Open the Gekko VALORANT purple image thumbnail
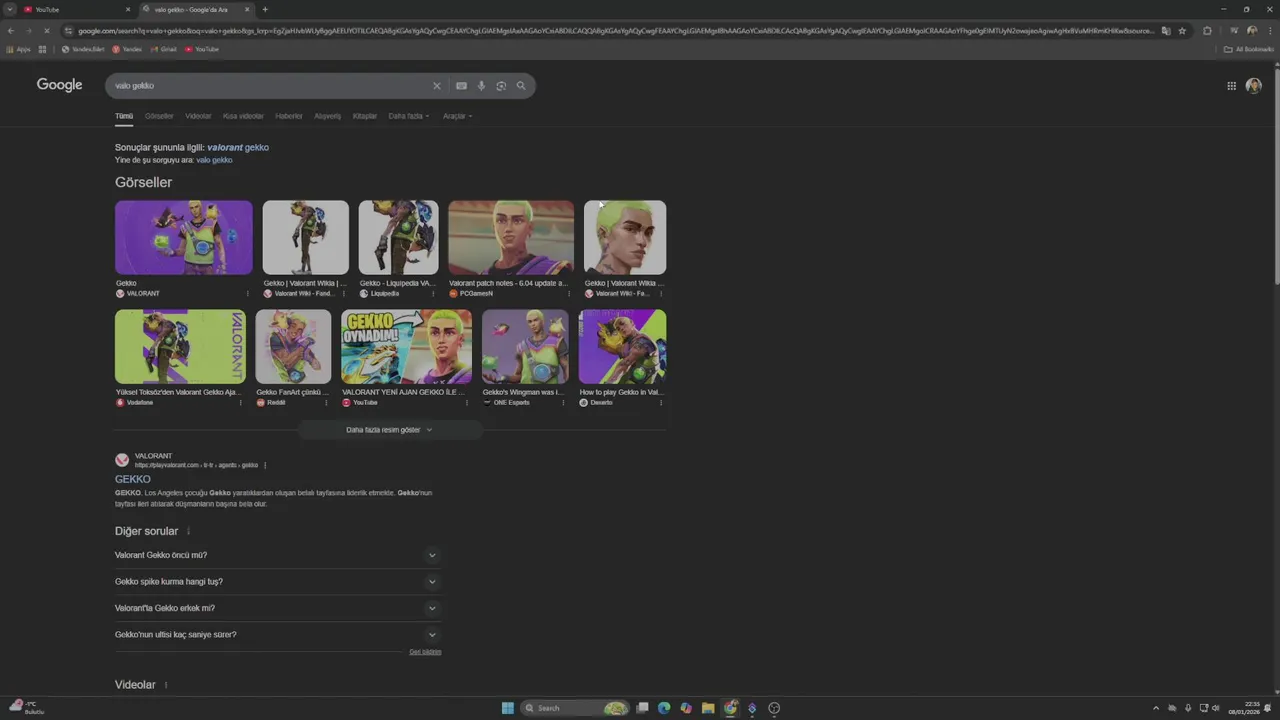This screenshot has width=1280, height=720. click(x=184, y=237)
